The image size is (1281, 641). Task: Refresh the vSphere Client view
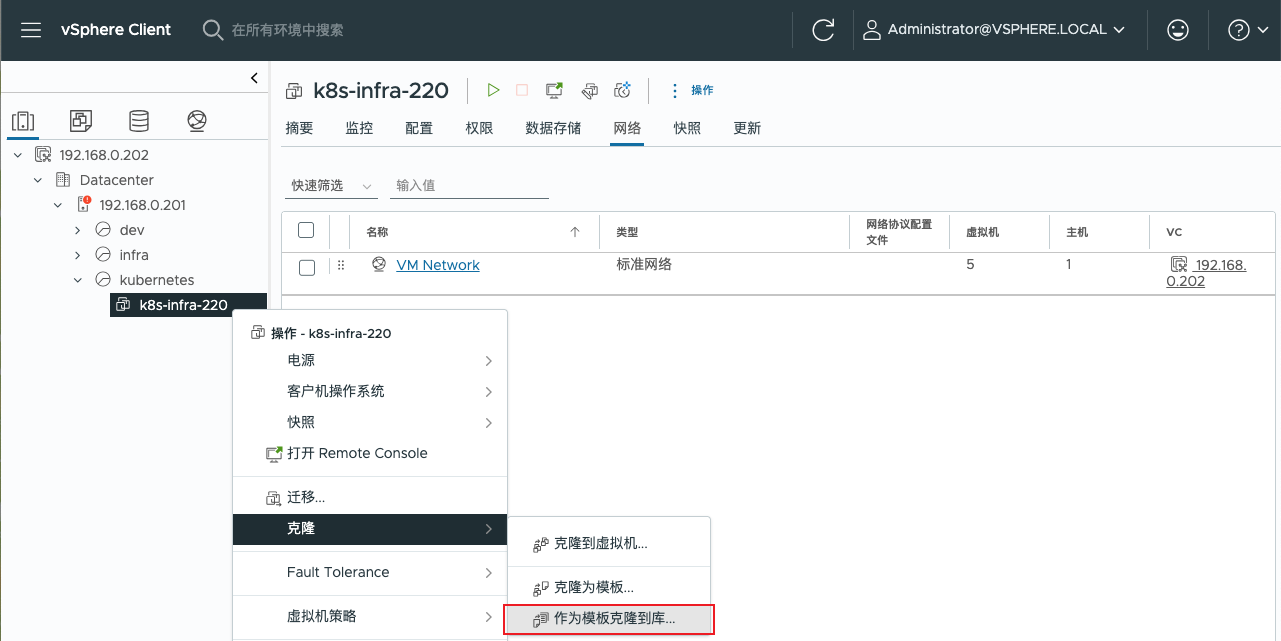(x=823, y=30)
